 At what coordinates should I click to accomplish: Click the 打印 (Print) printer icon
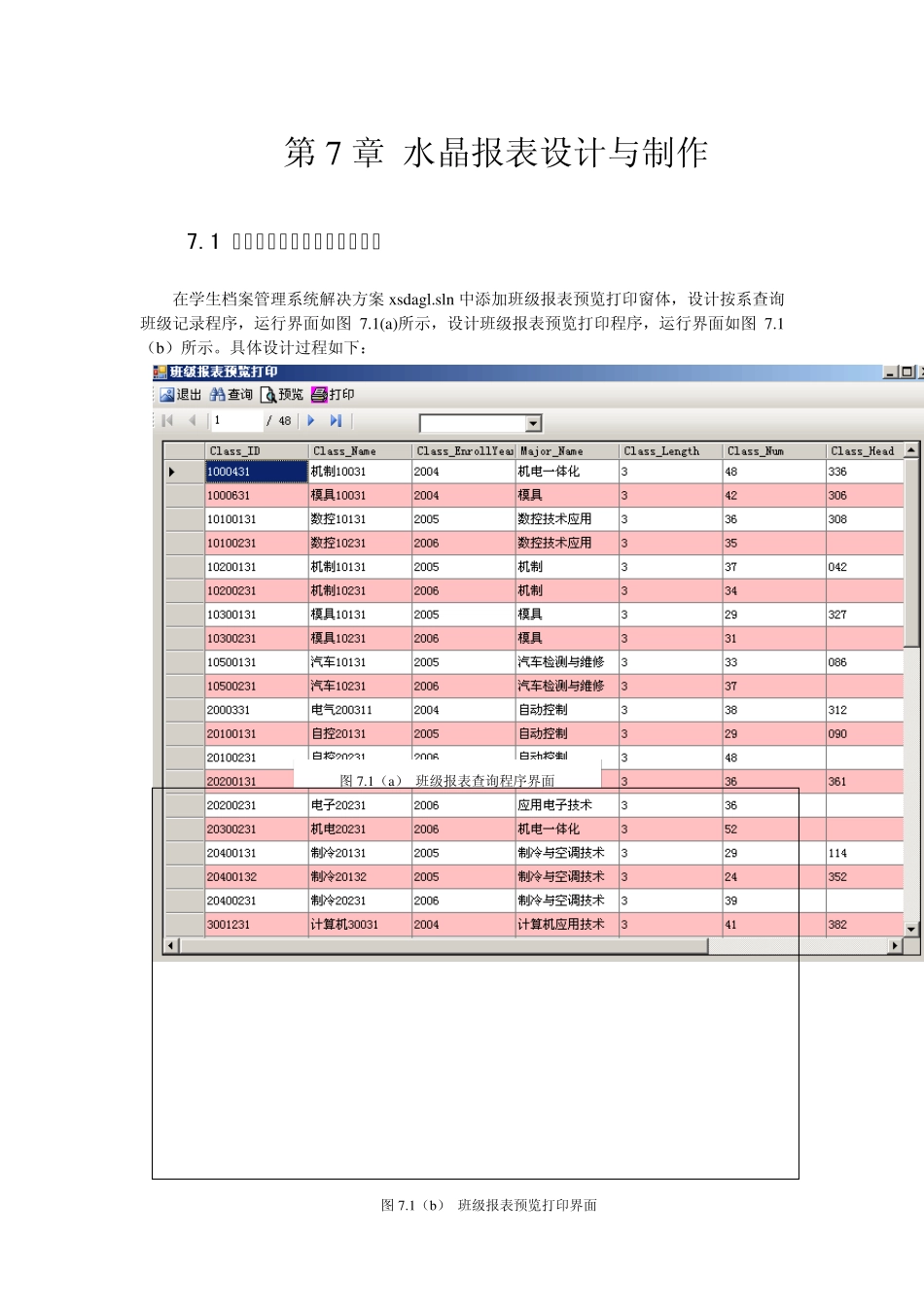pos(320,395)
